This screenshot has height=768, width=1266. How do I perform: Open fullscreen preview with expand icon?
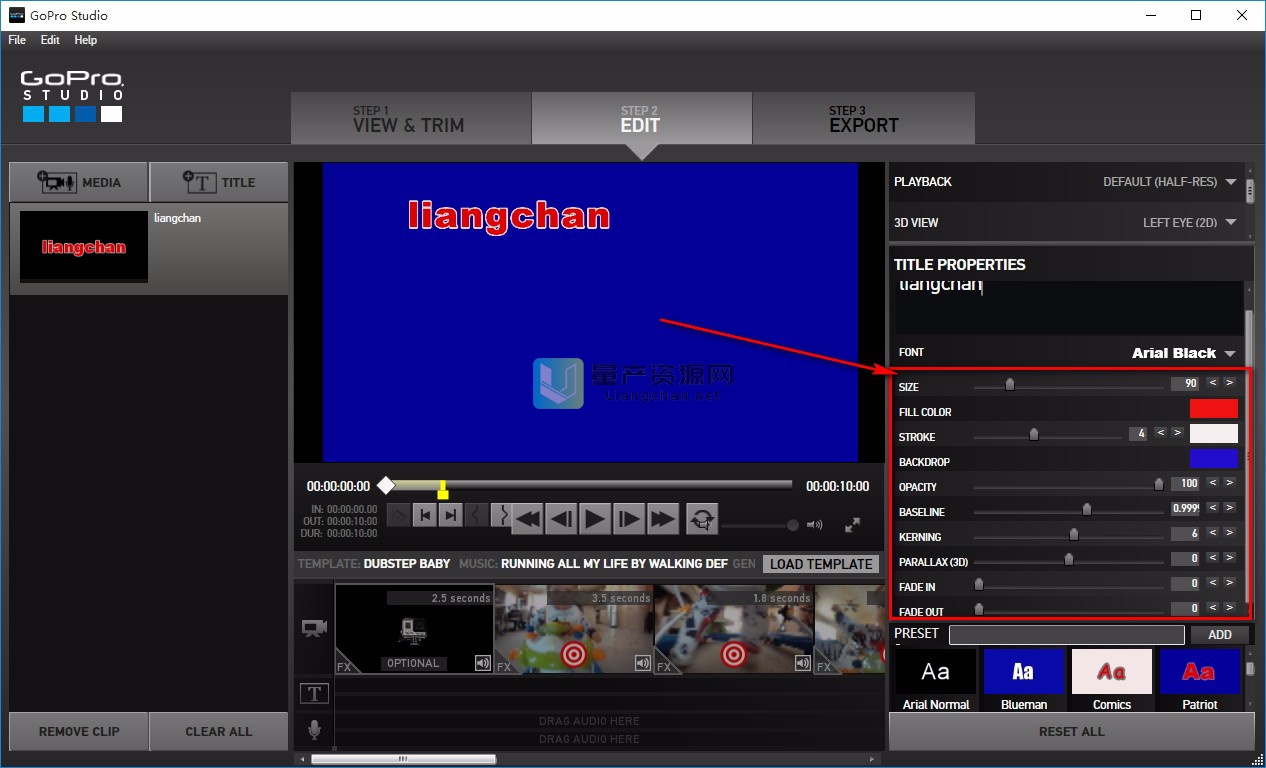[853, 524]
